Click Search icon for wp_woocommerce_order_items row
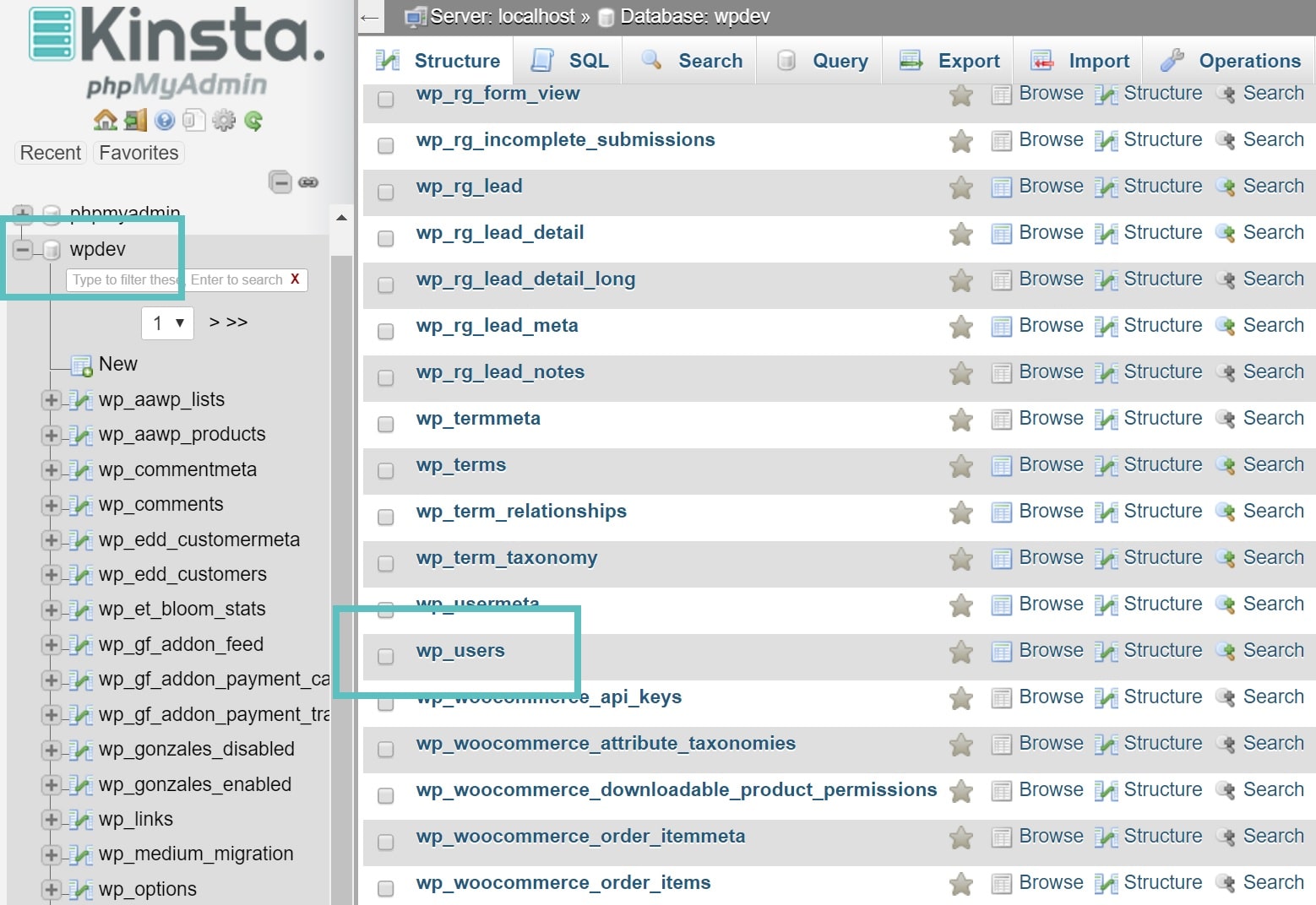 (x=1226, y=884)
